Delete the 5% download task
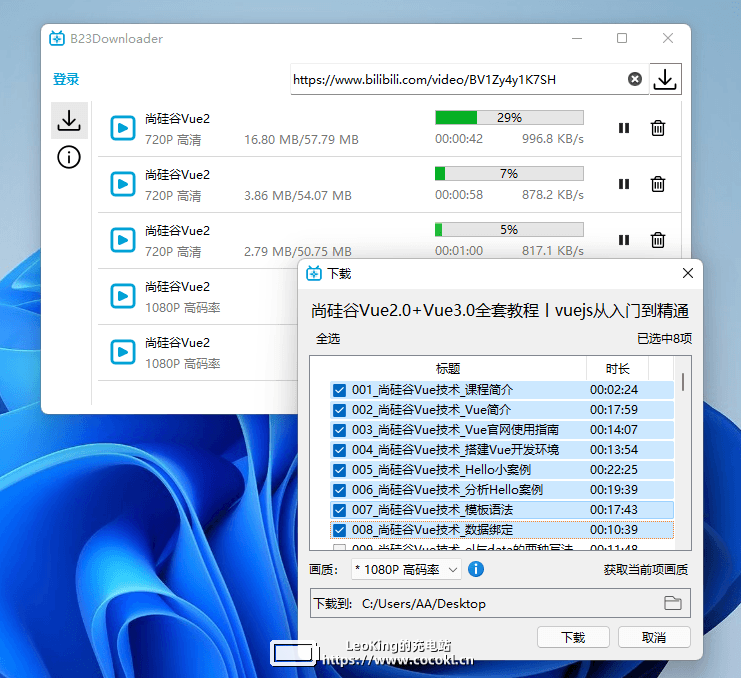The width and height of the screenshot is (741, 678). coord(658,240)
